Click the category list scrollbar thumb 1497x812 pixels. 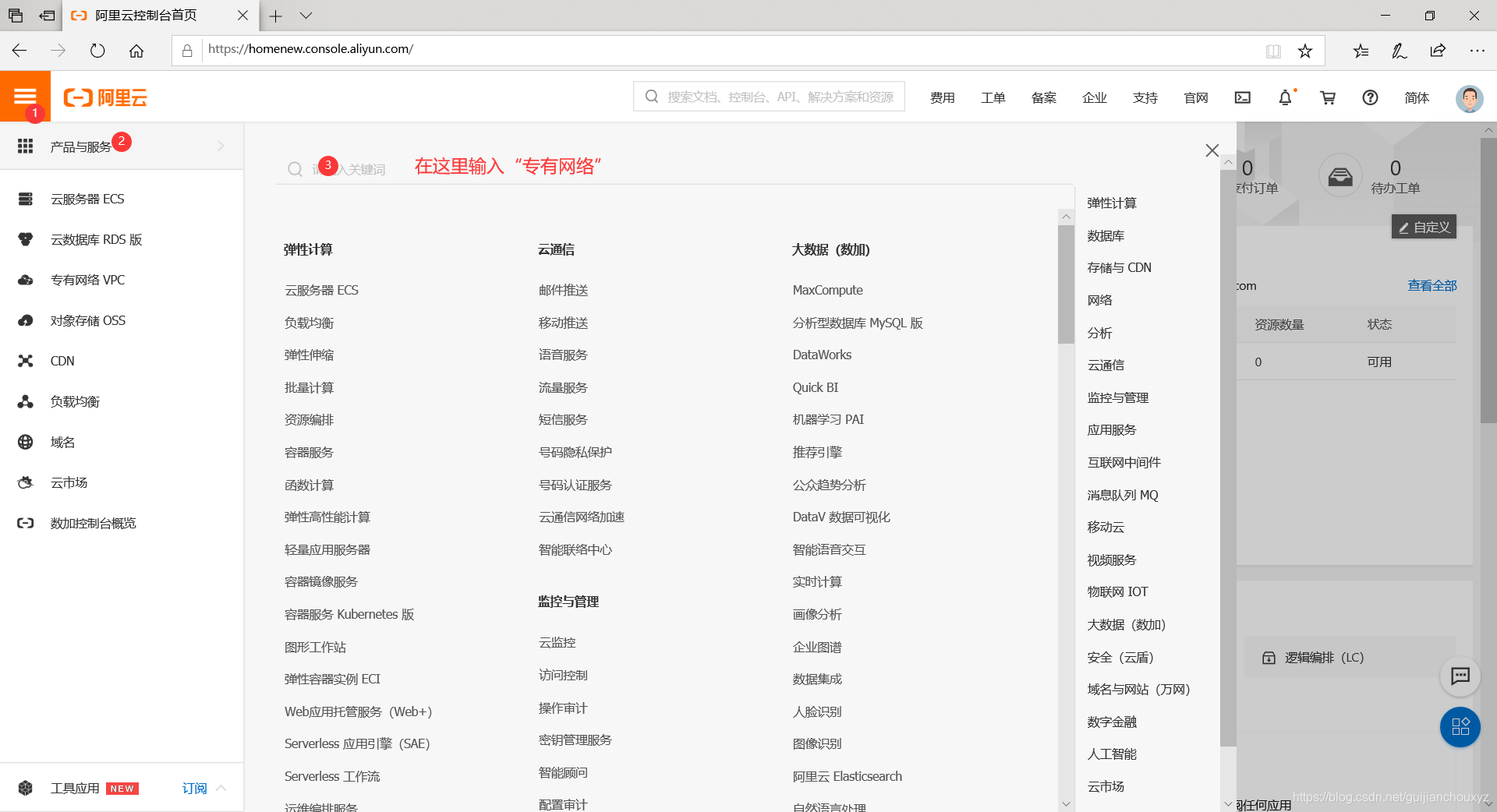(1228, 458)
